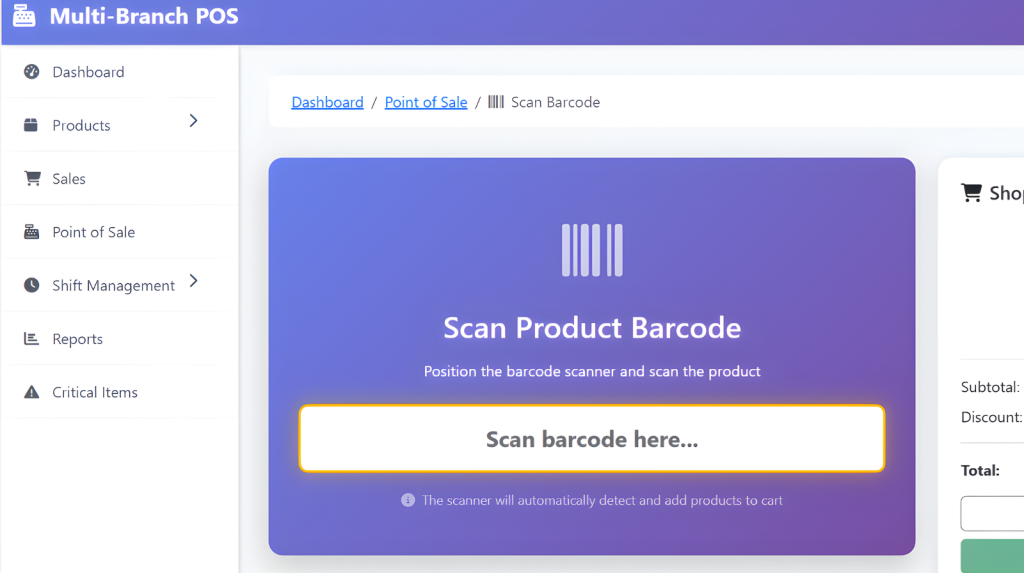
Task: Click the Sales cart icon in sidebar
Action: point(32,178)
